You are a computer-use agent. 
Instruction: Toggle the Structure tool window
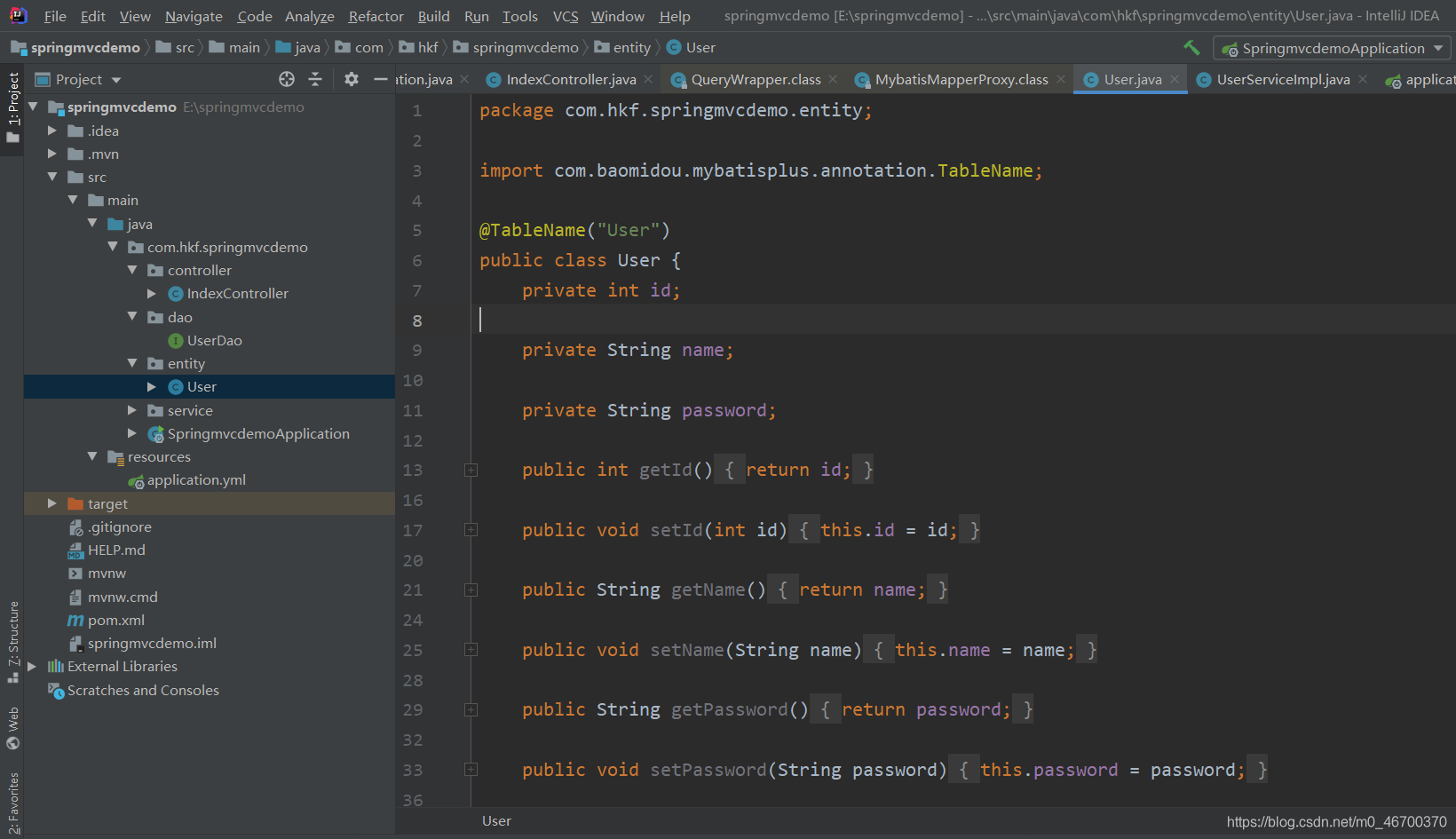pyautogui.click(x=12, y=642)
